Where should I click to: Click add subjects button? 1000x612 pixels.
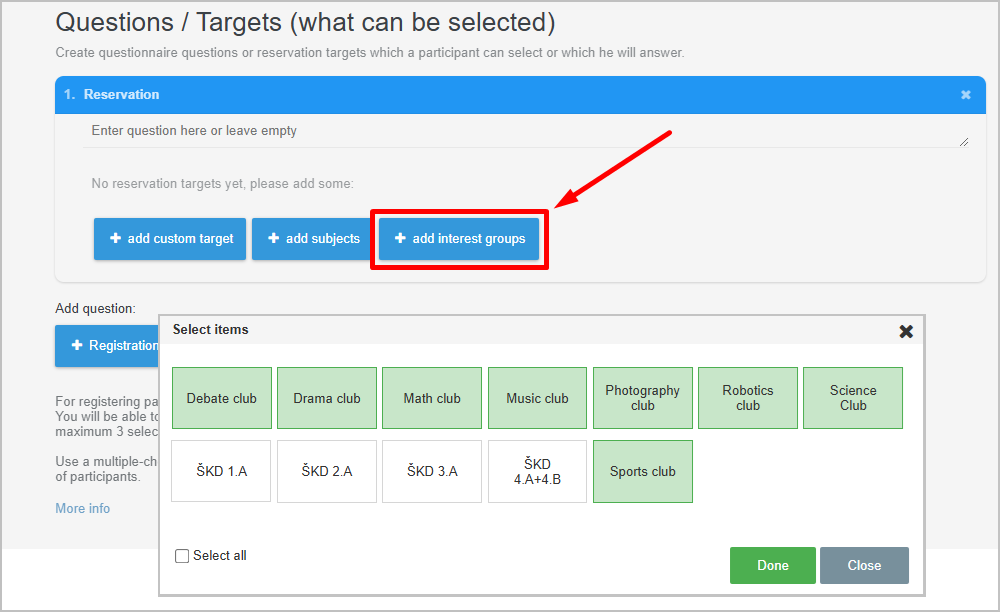tap(311, 239)
